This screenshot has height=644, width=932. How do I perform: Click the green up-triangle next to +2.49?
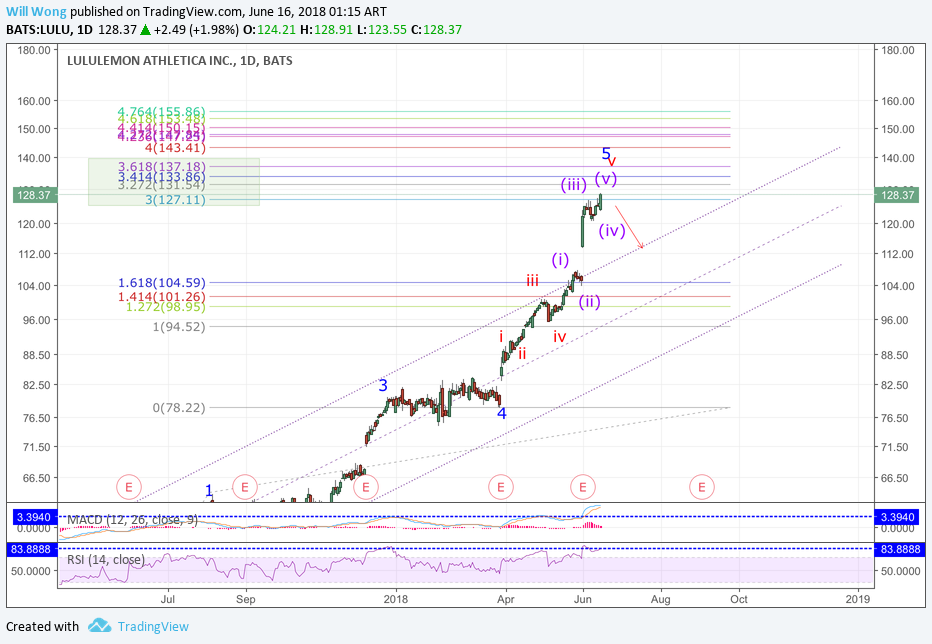coord(145,29)
